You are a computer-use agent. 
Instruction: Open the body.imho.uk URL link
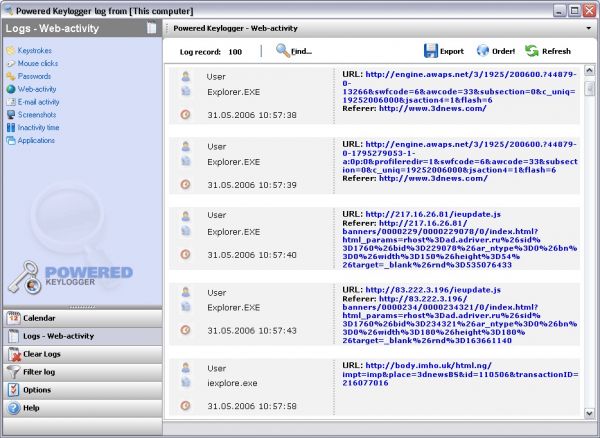click(x=460, y=374)
